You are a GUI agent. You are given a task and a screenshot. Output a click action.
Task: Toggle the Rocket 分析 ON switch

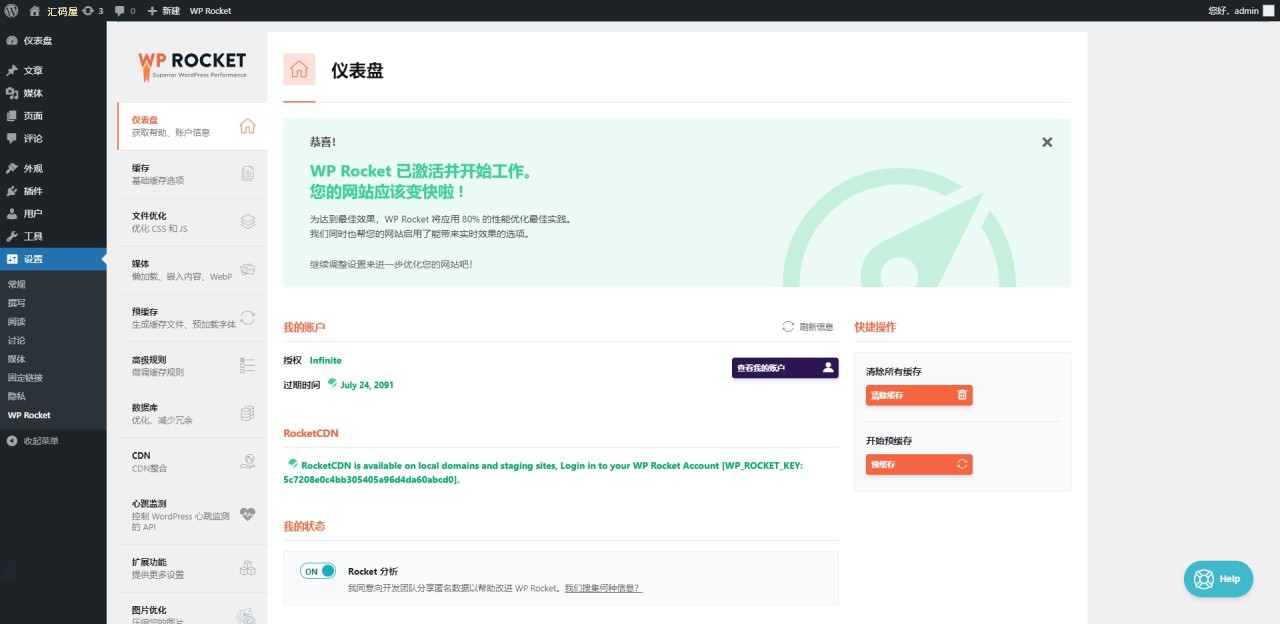(318, 571)
